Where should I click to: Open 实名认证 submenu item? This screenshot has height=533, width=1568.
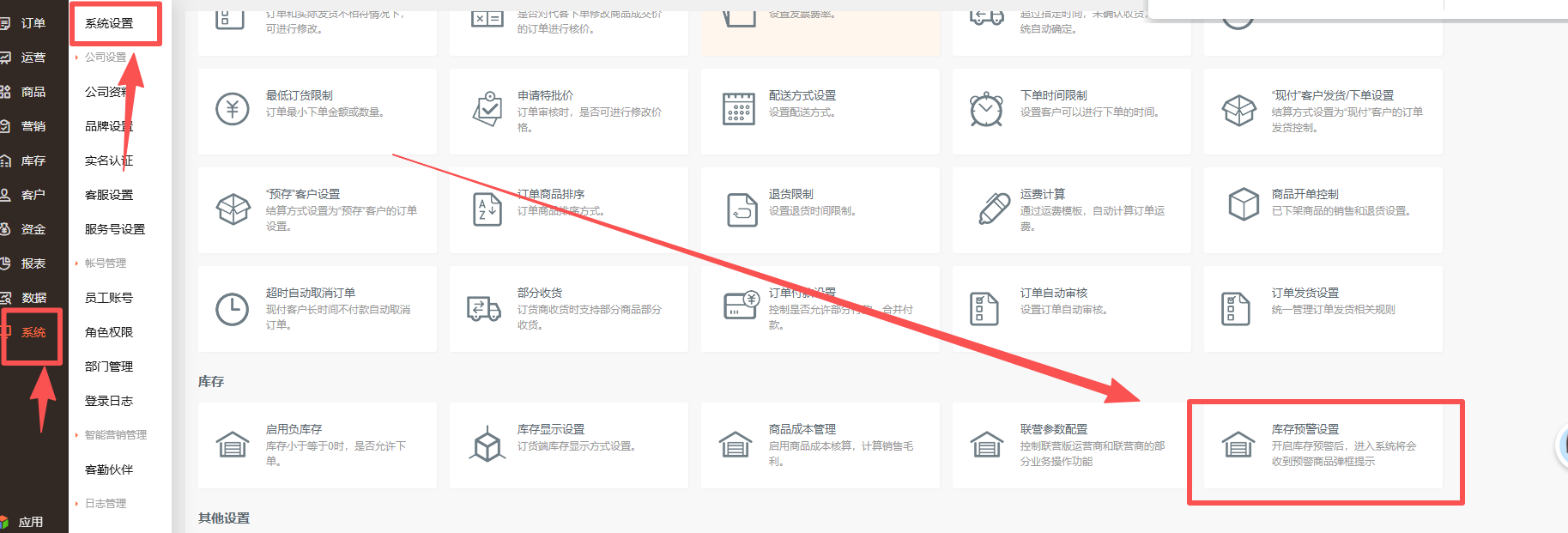coord(109,161)
